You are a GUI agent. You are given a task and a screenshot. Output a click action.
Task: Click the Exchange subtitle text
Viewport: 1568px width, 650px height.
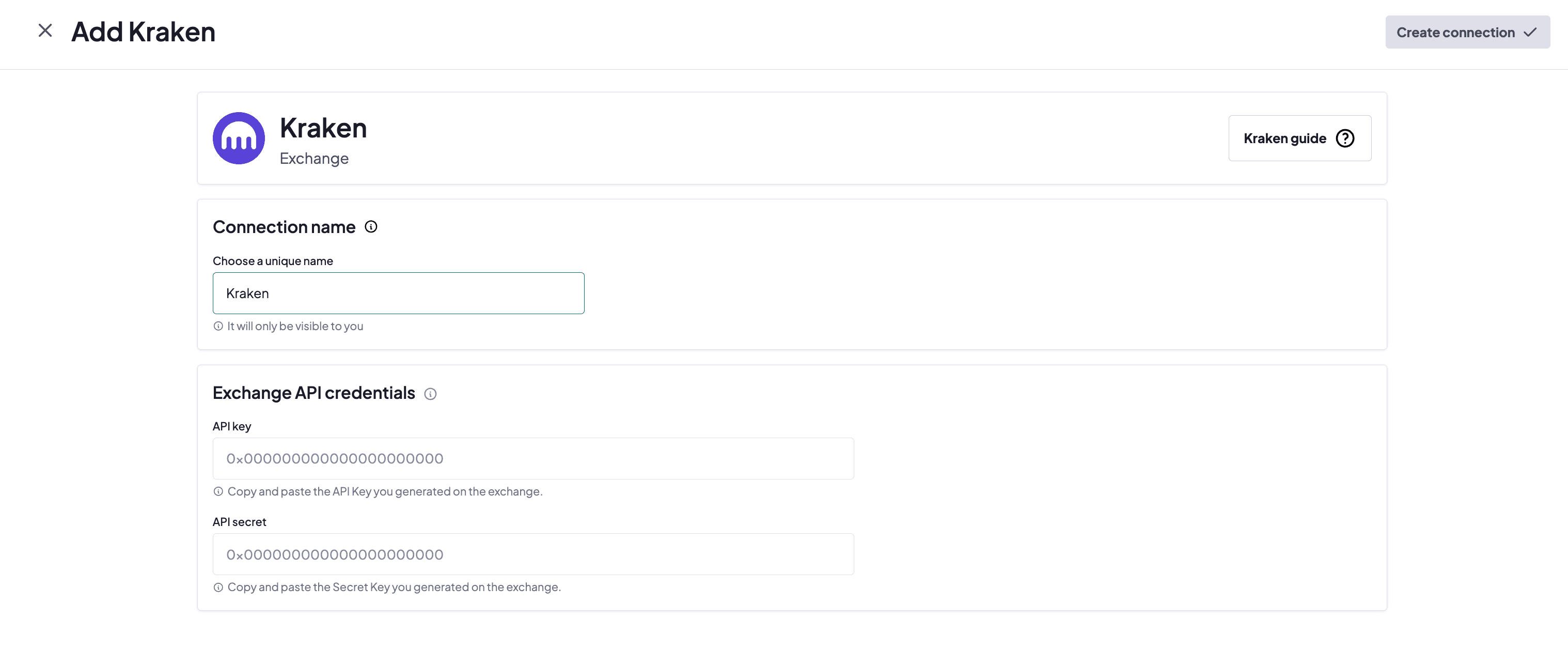pyautogui.click(x=313, y=159)
